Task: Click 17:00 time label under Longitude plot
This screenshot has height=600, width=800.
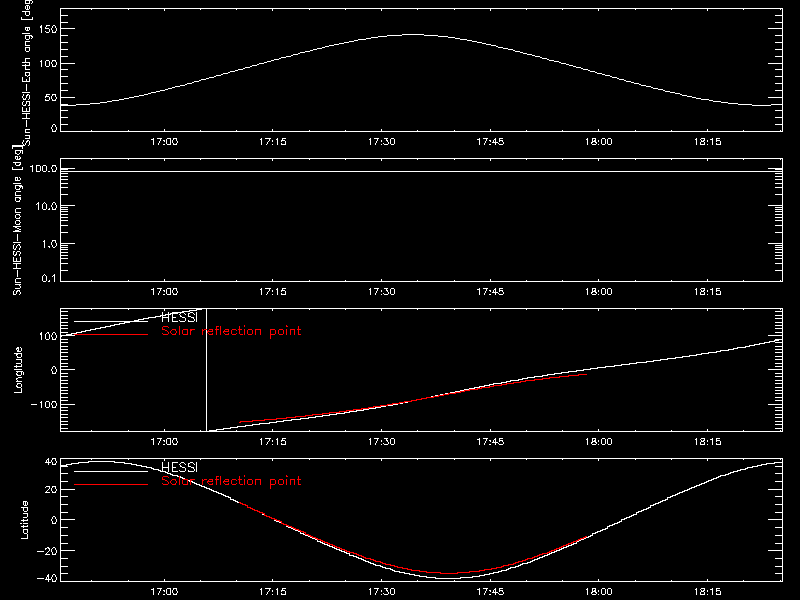Action: pyautogui.click(x=164, y=442)
